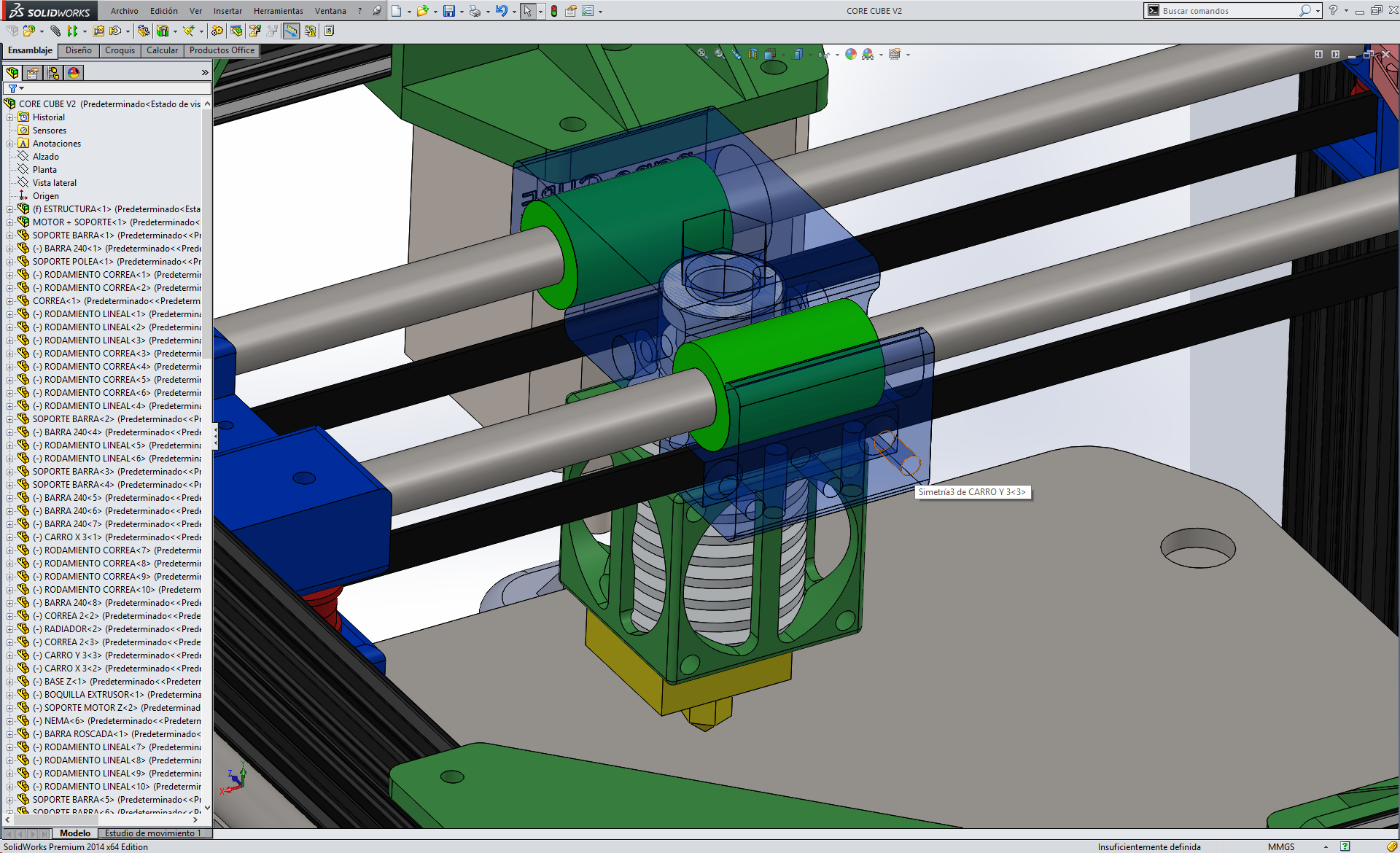Switch to the Croquis tab
Image resolution: width=1400 pixels, height=853 pixels.
click(x=120, y=50)
